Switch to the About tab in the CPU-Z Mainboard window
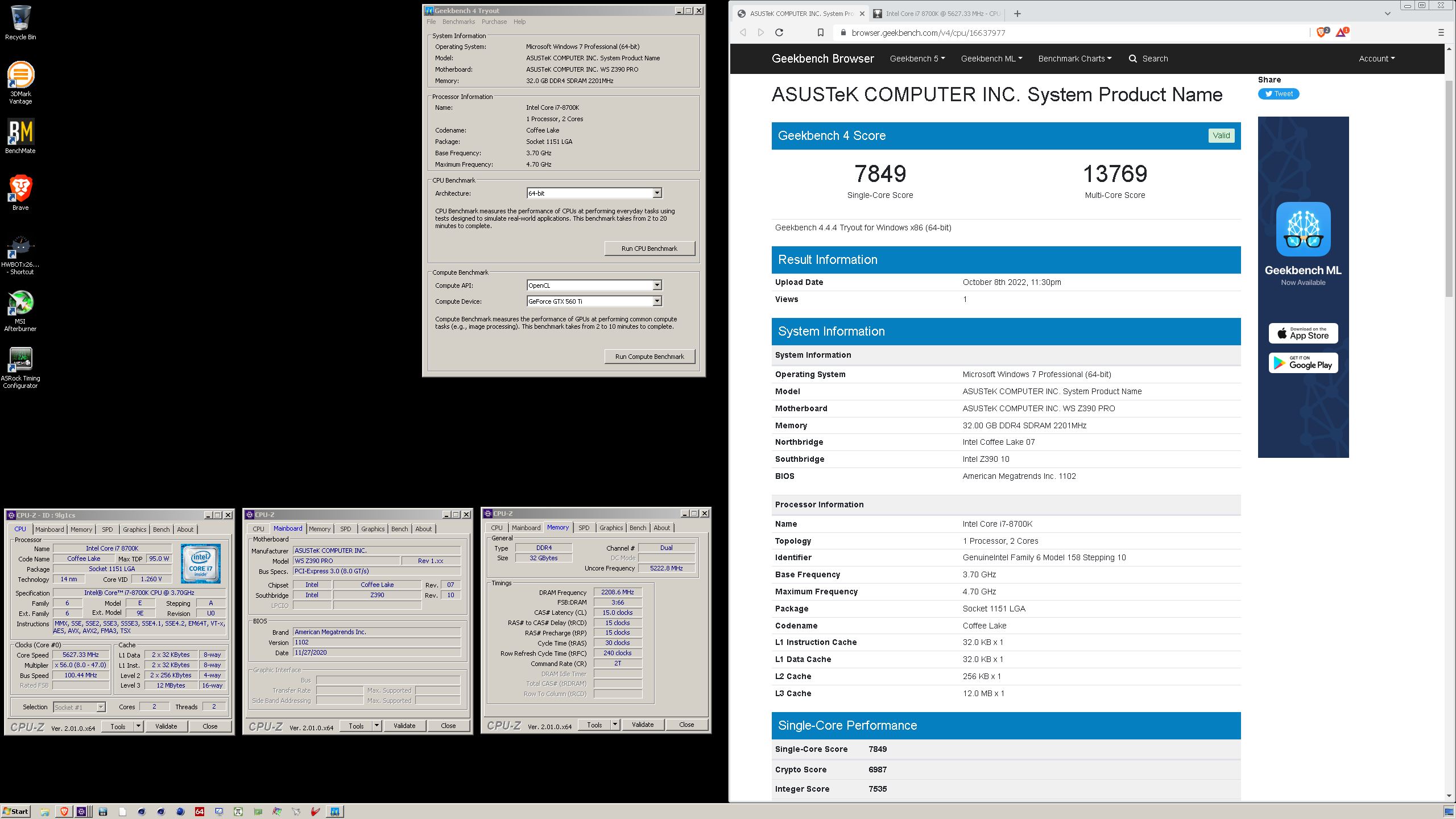 (x=423, y=529)
